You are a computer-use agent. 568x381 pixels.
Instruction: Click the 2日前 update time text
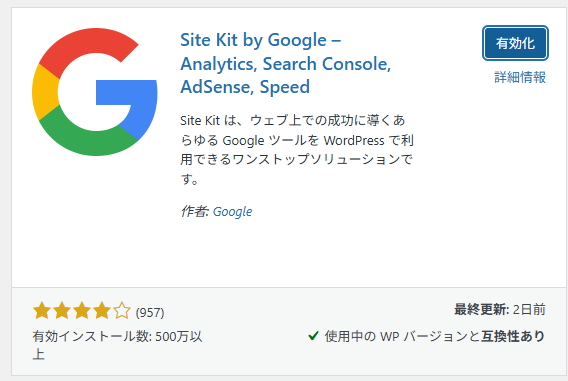[529, 310]
